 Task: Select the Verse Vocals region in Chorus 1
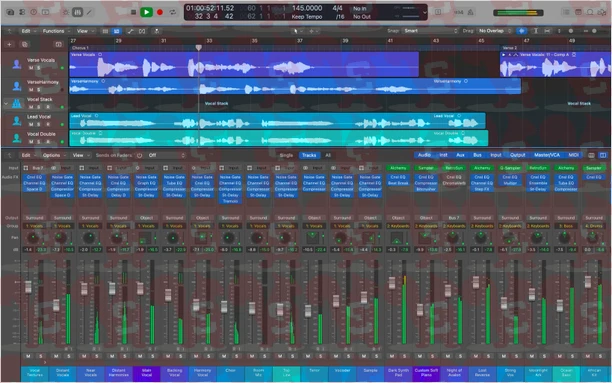[244, 64]
